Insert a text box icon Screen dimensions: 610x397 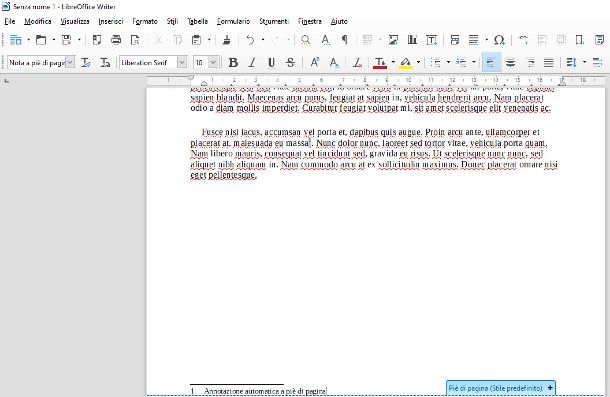(x=431, y=40)
